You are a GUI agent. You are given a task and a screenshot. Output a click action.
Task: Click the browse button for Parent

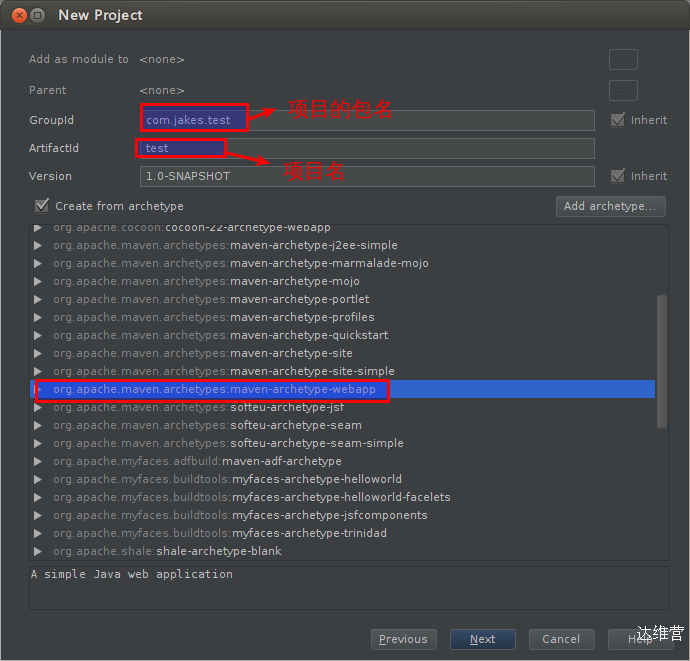pyautogui.click(x=623, y=91)
